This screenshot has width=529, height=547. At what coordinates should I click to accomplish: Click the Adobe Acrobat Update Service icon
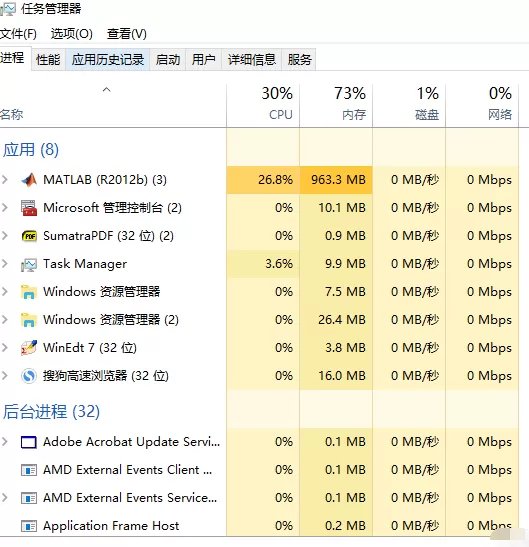click(x=29, y=442)
